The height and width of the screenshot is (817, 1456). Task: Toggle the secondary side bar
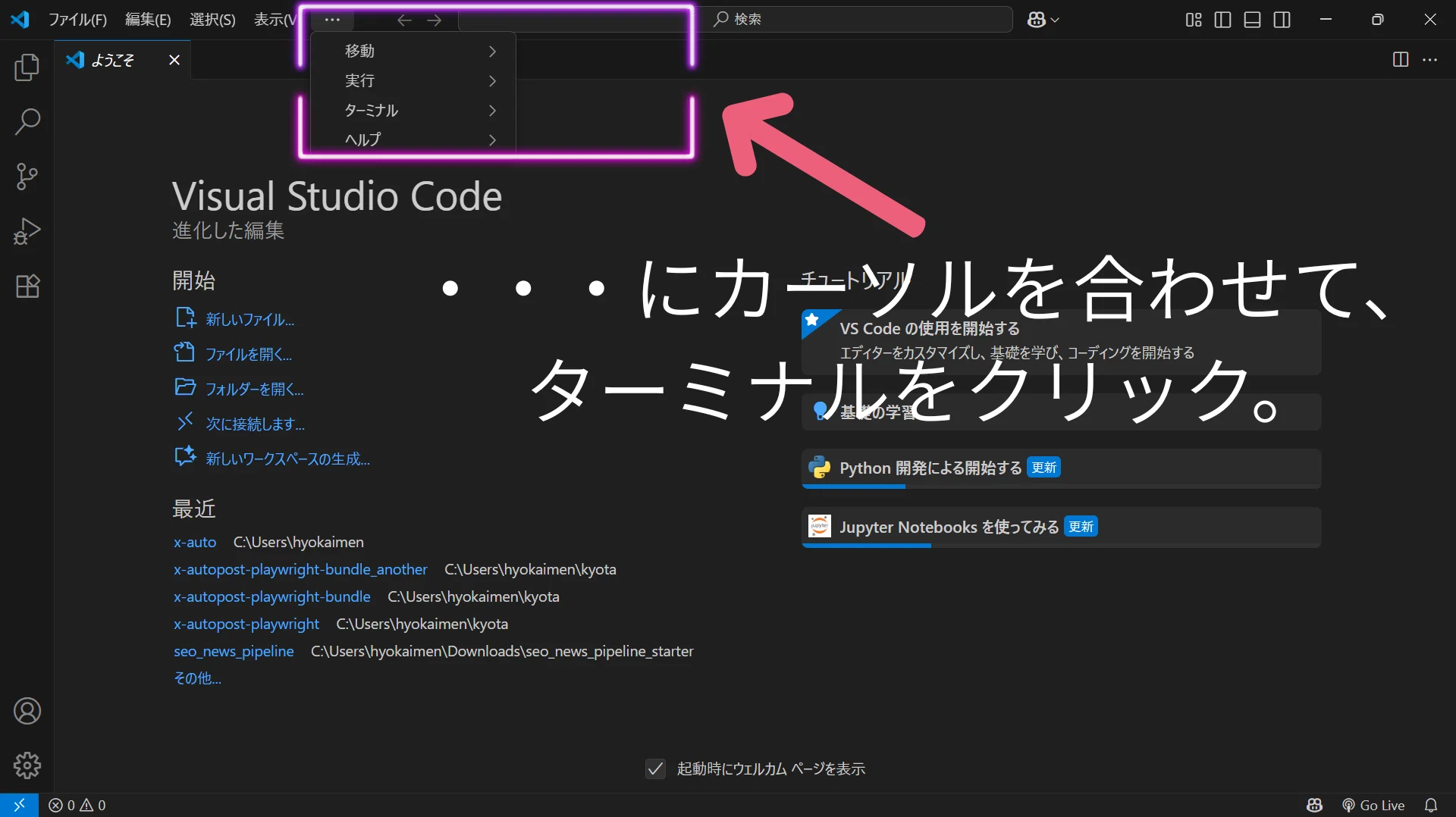pyautogui.click(x=1282, y=20)
